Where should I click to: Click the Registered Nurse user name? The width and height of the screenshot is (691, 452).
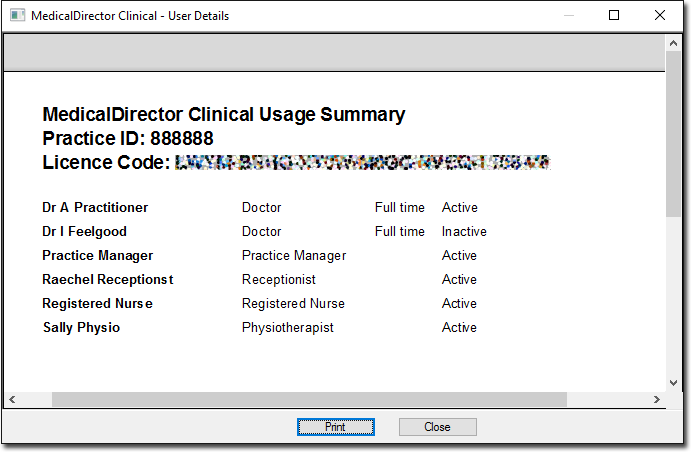point(97,304)
